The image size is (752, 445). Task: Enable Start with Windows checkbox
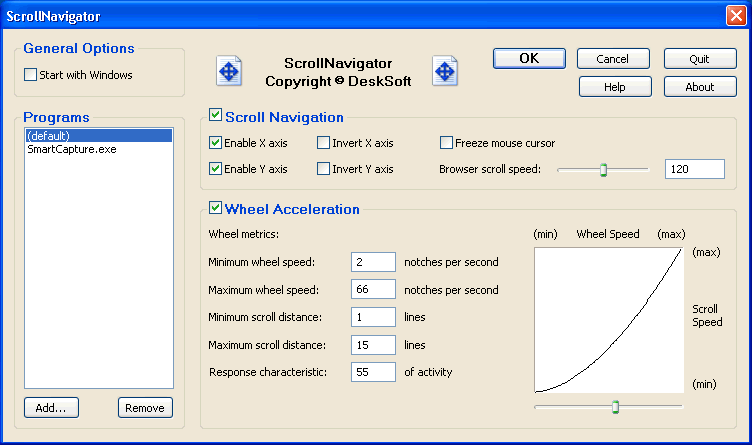click(x=30, y=75)
